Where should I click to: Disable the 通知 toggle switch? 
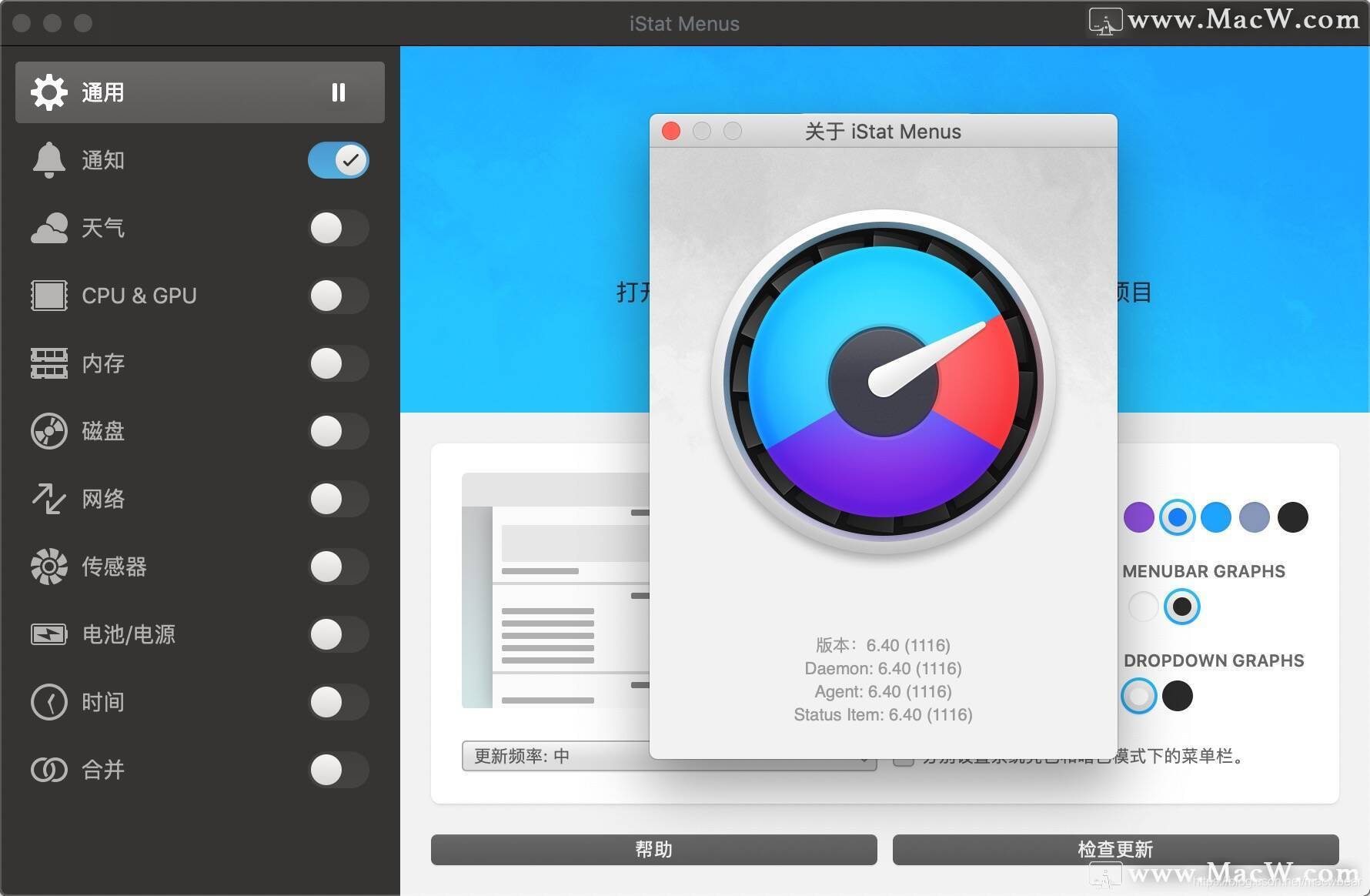click(339, 160)
